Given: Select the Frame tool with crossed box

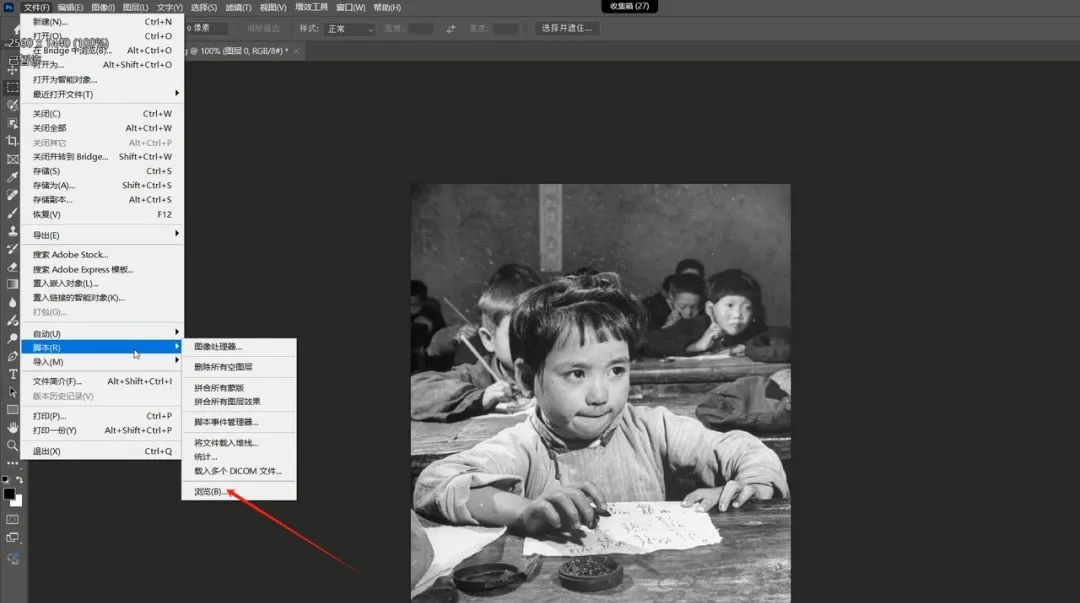Looking at the screenshot, I should click(12, 159).
